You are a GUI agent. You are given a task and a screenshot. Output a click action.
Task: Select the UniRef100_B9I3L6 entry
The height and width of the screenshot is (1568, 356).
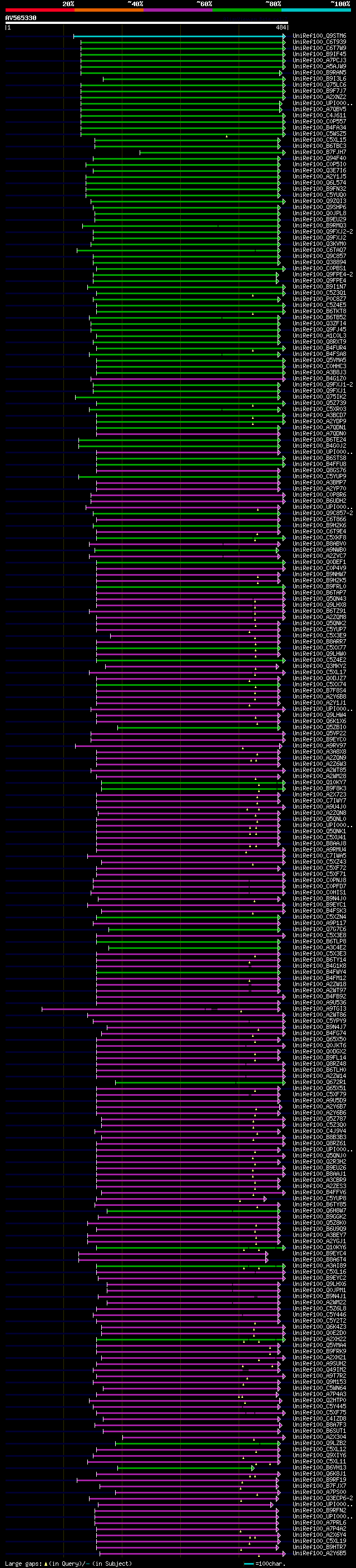click(319, 78)
